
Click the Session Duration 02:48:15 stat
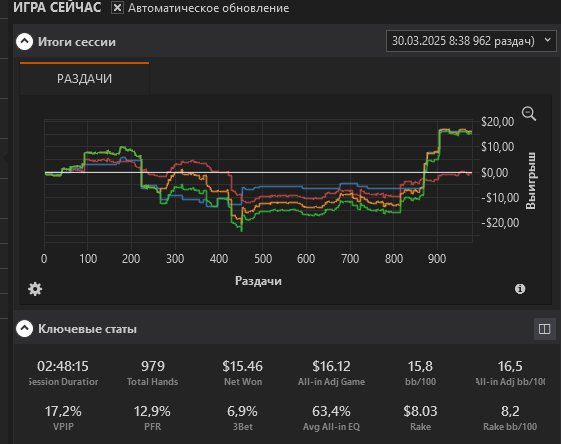coord(63,373)
